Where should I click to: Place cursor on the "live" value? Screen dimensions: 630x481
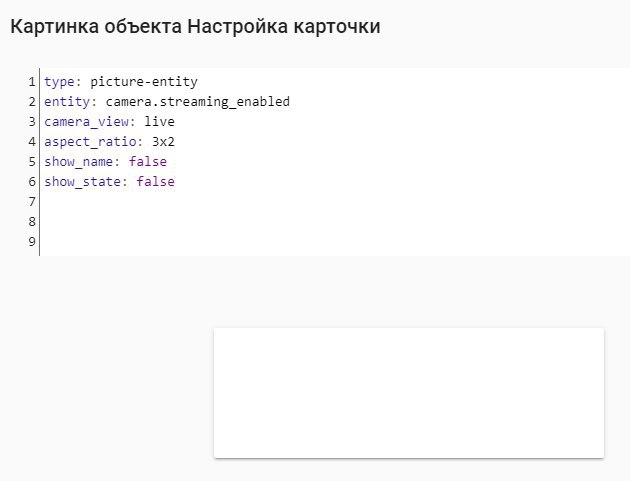[x=159, y=121]
